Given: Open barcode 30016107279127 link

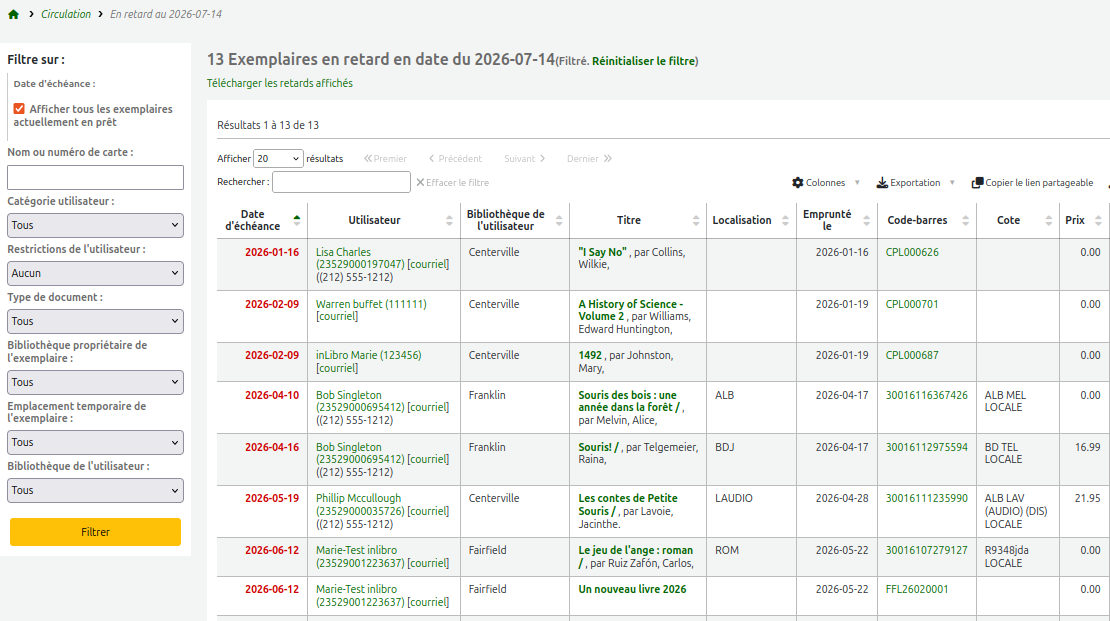Looking at the screenshot, I should click(x=927, y=550).
